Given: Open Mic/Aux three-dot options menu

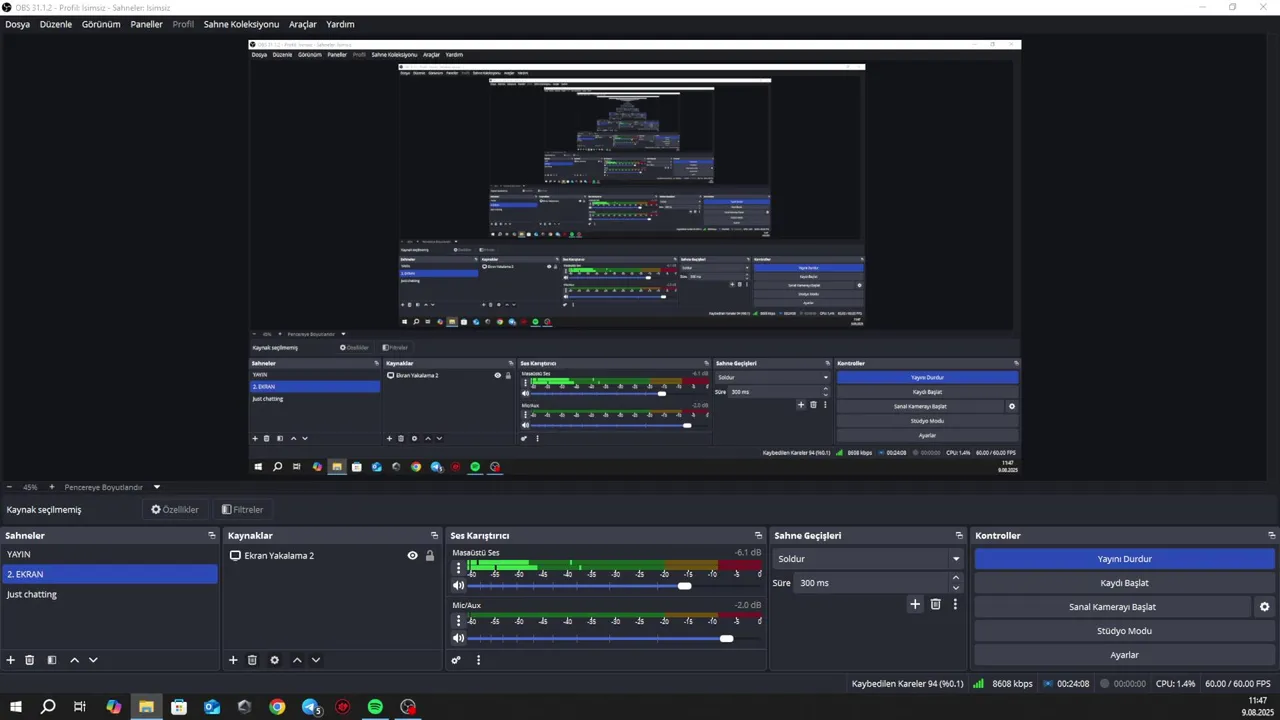Looking at the screenshot, I should pyautogui.click(x=458, y=620).
